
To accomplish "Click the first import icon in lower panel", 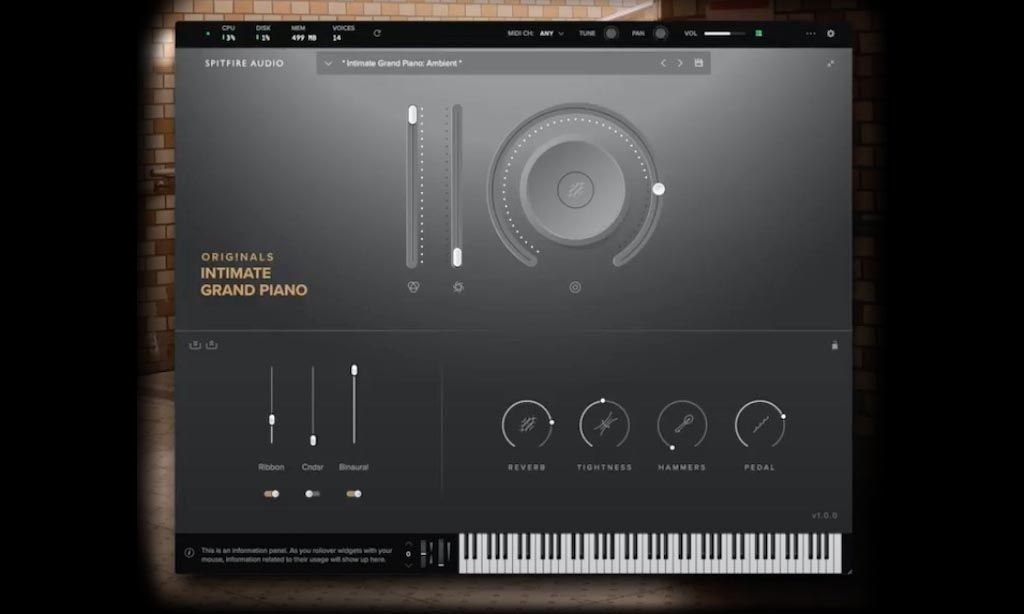I will click(x=195, y=345).
